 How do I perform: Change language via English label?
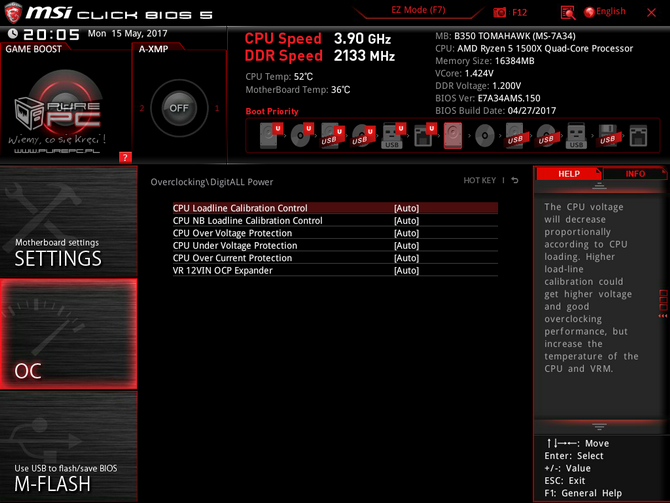[611, 12]
